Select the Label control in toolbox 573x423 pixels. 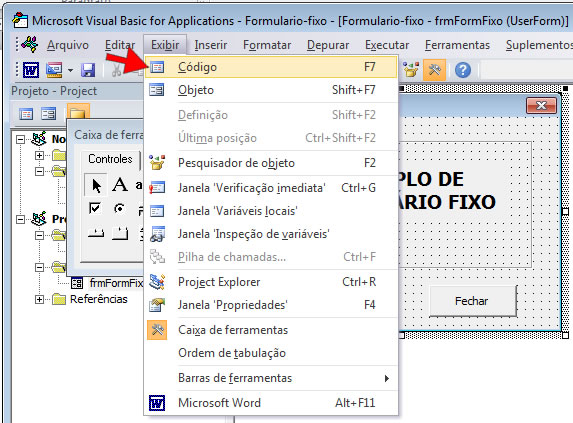120,184
